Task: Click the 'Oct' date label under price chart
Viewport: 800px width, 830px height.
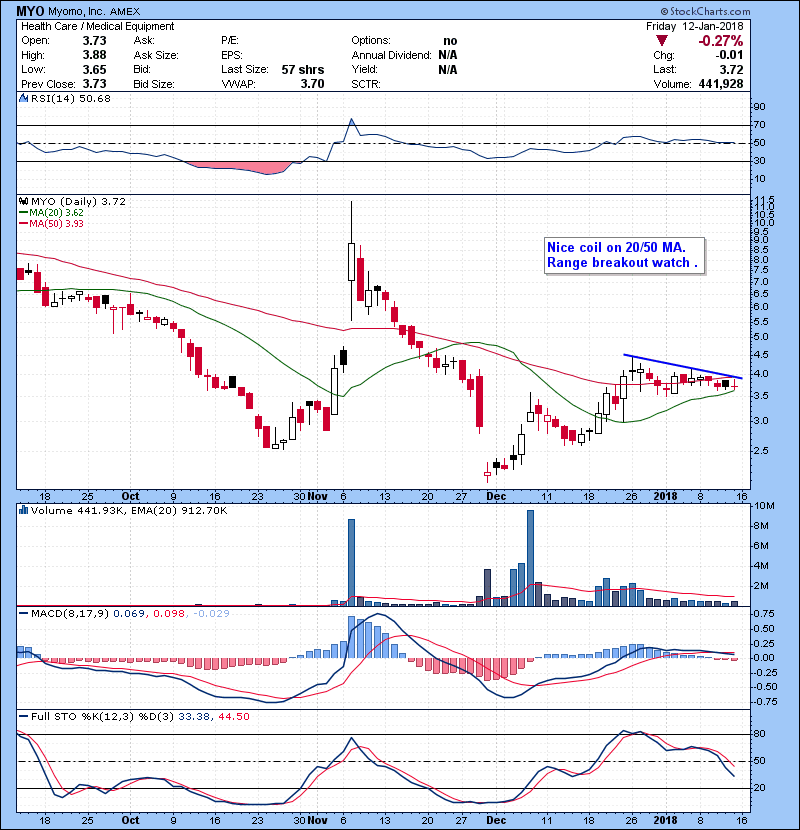Action: 130,497
